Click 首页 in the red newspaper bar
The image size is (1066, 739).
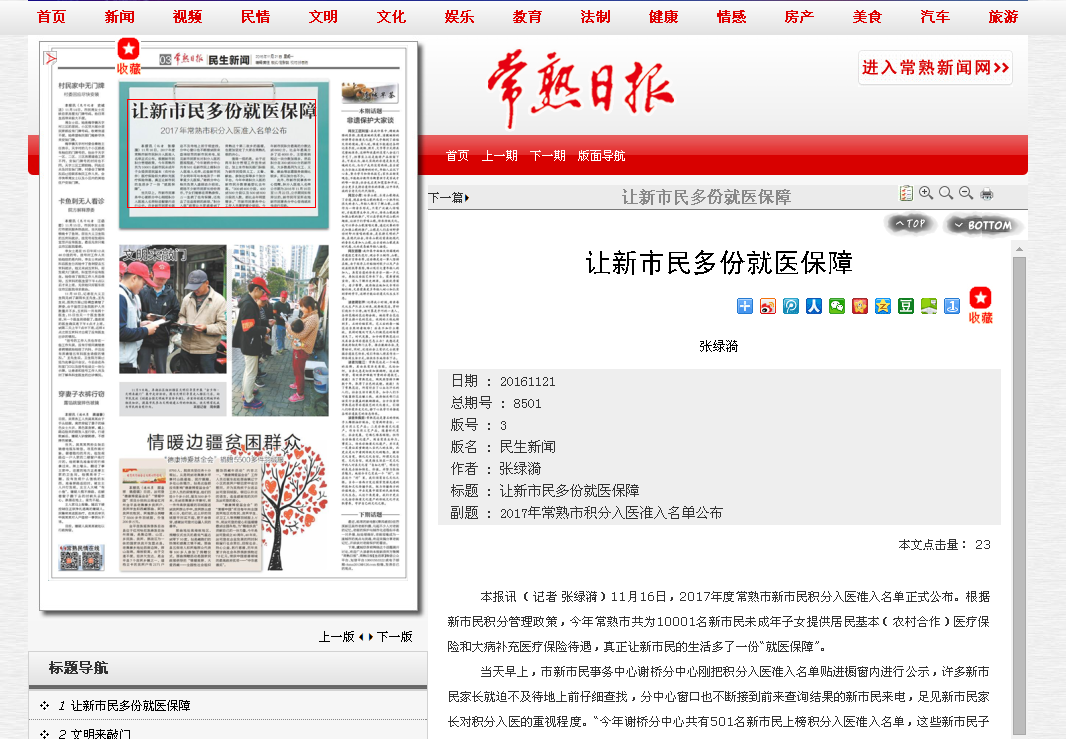[x=458, y=156]
